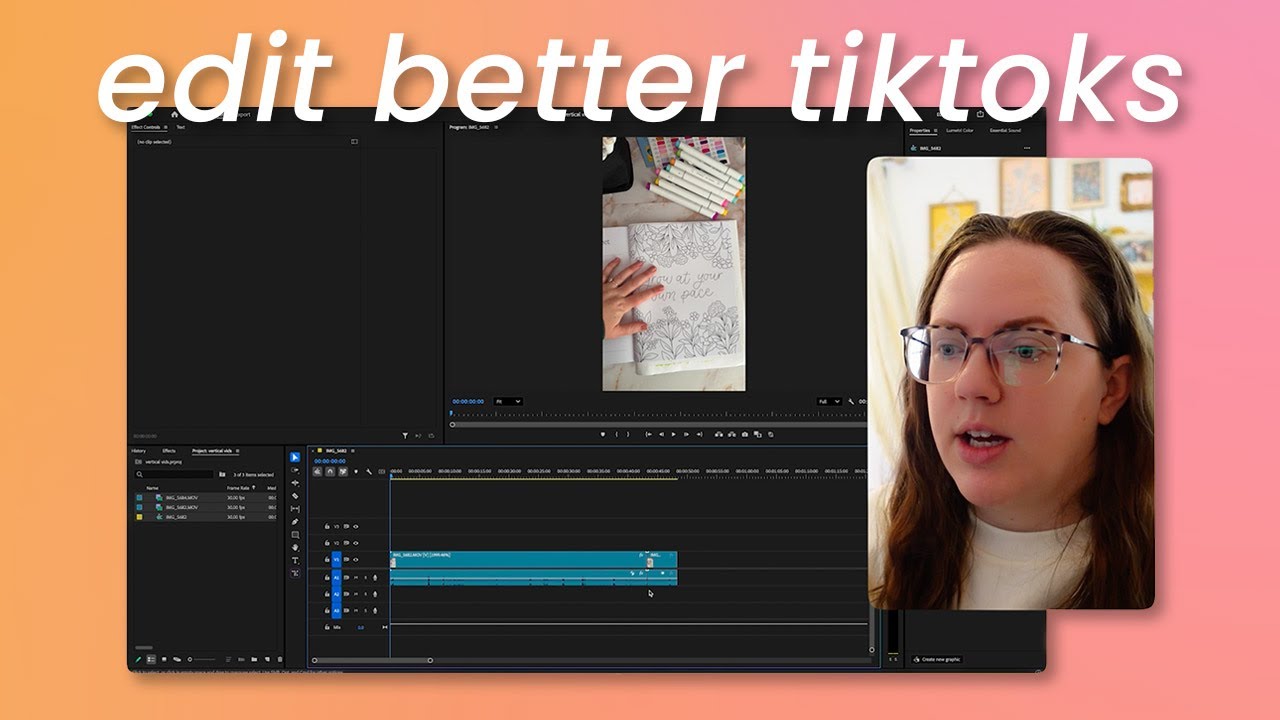Switch project panel to Icon view
This screenshot has height=720, width=1280.
(x=164, y=659)
